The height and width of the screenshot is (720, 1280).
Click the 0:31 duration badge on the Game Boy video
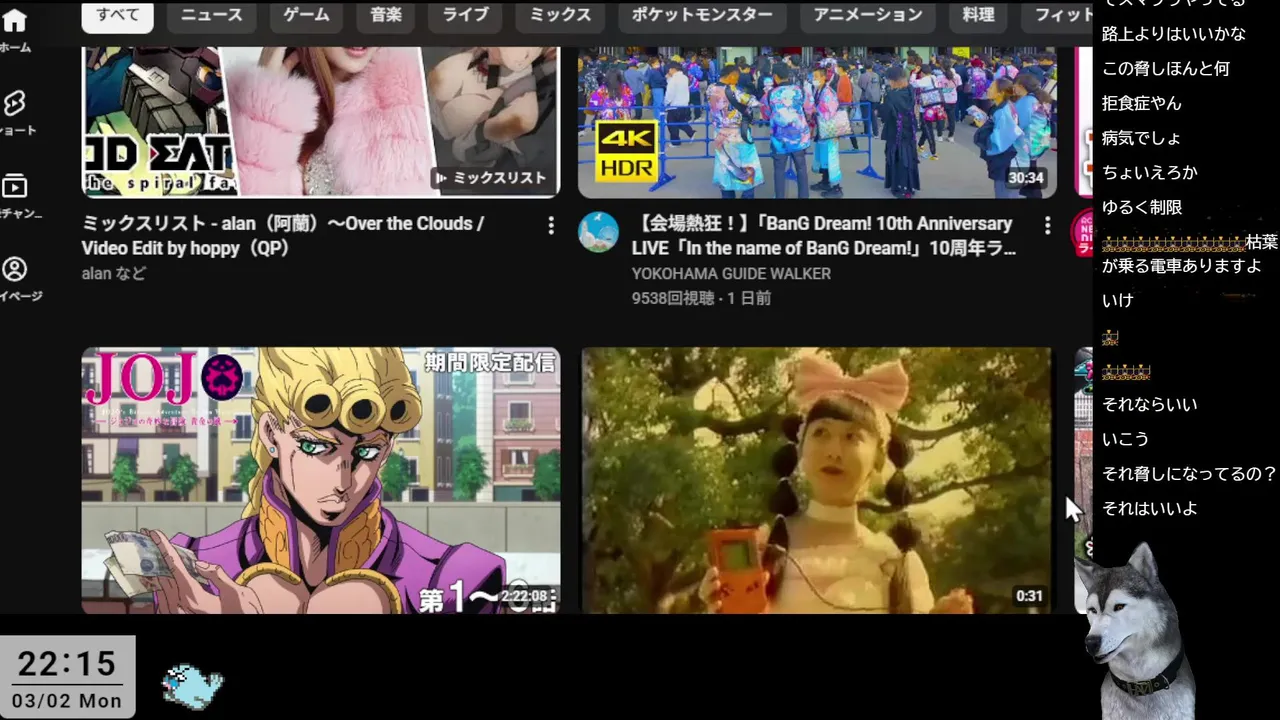pyautogui.click(x=1029, y=596)
